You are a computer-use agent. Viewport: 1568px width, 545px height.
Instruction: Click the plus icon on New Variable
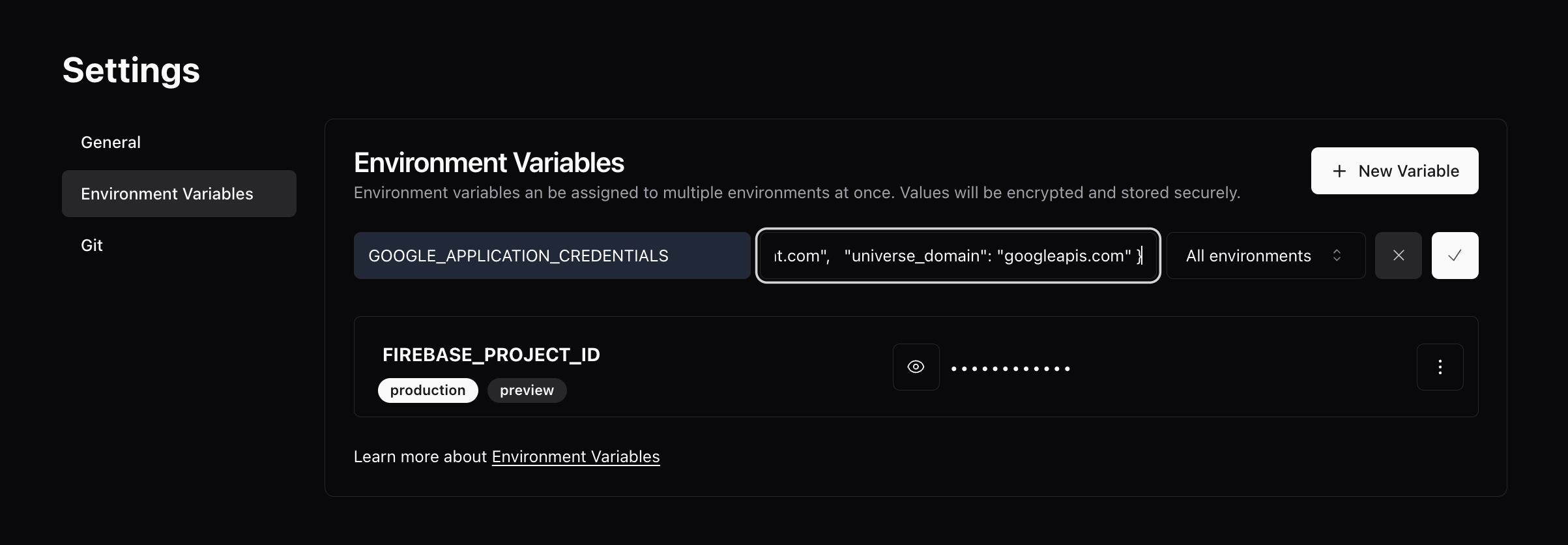point(1339,171)
